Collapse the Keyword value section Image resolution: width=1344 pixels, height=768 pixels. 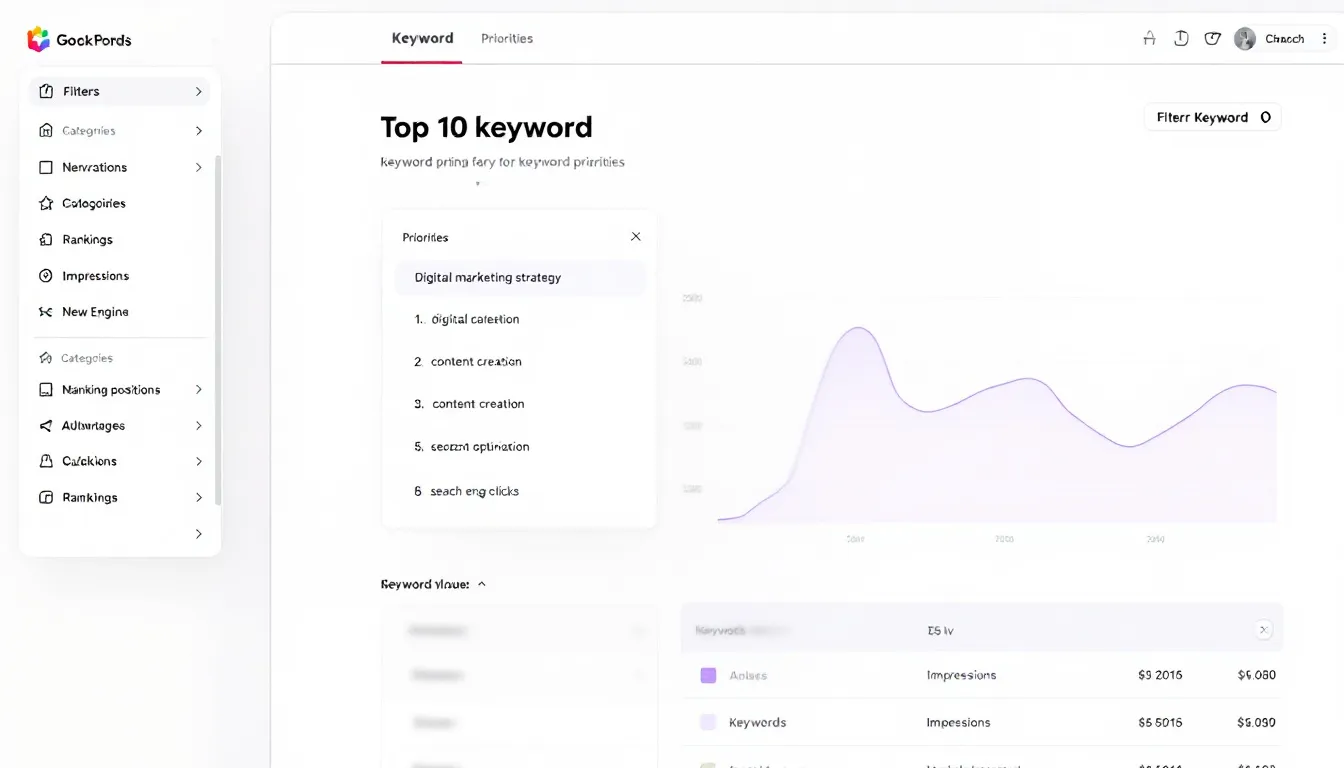[x=482, y=583]
